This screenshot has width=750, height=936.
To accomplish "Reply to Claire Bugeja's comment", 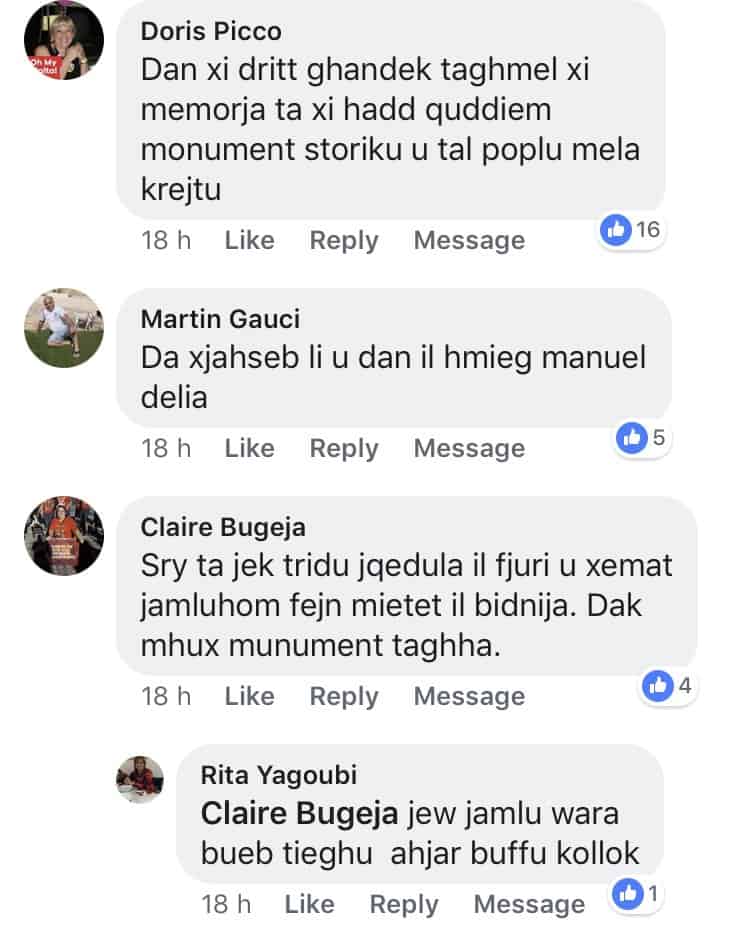I will 344,697.
